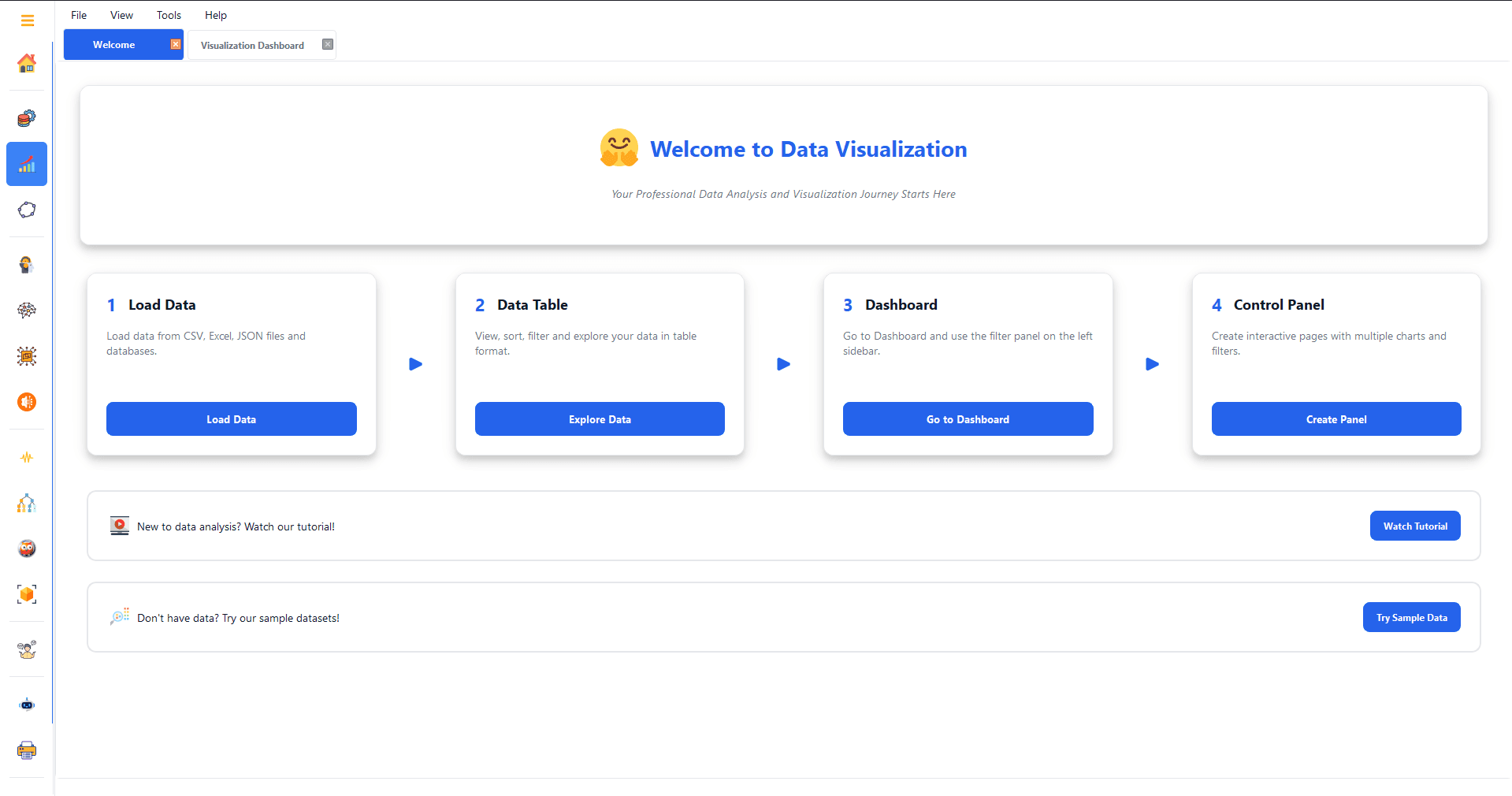Close the Welcome tab
1512x796 pixels.
coord(176,44)
